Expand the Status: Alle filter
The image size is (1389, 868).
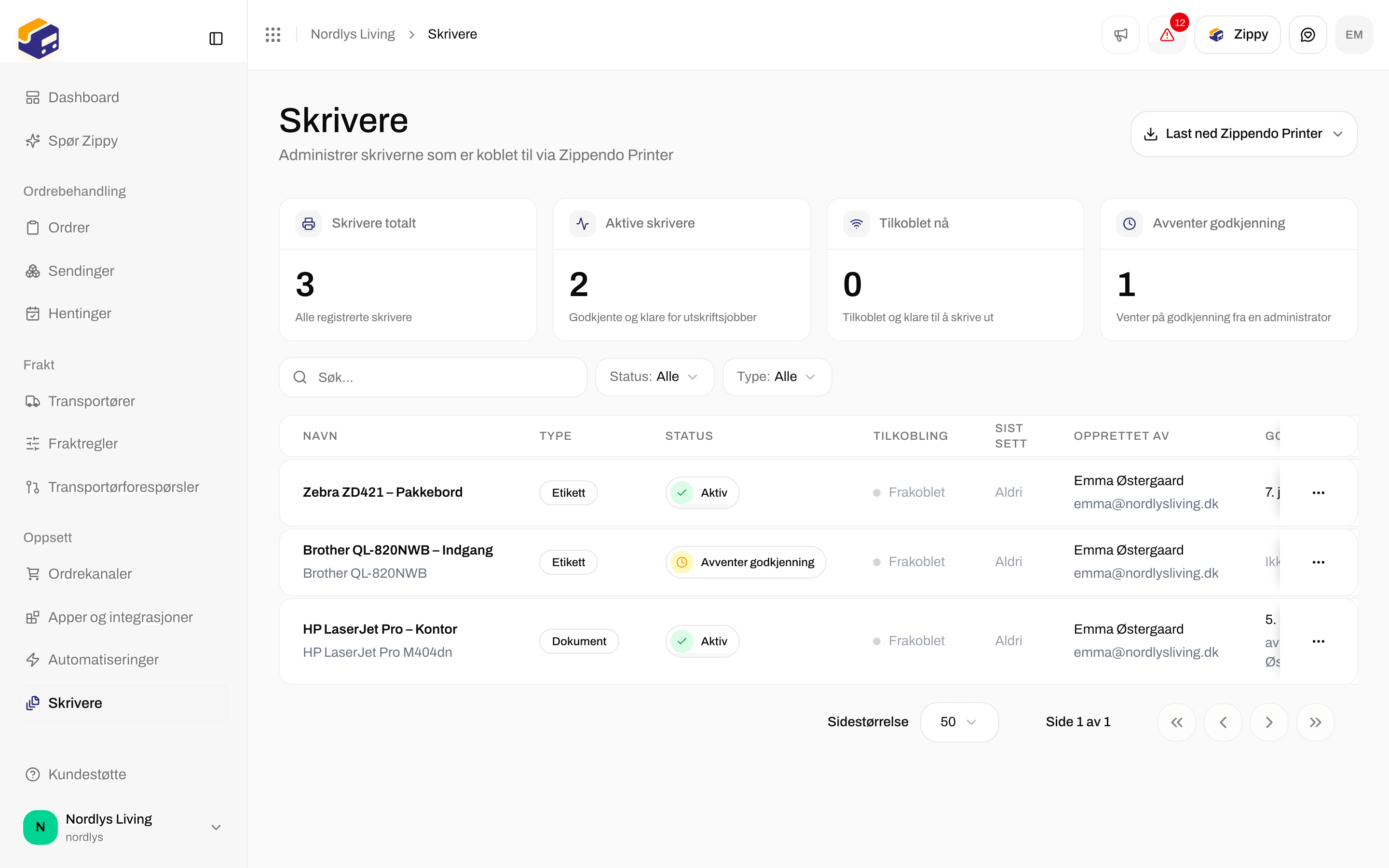(x=654, y=377)
